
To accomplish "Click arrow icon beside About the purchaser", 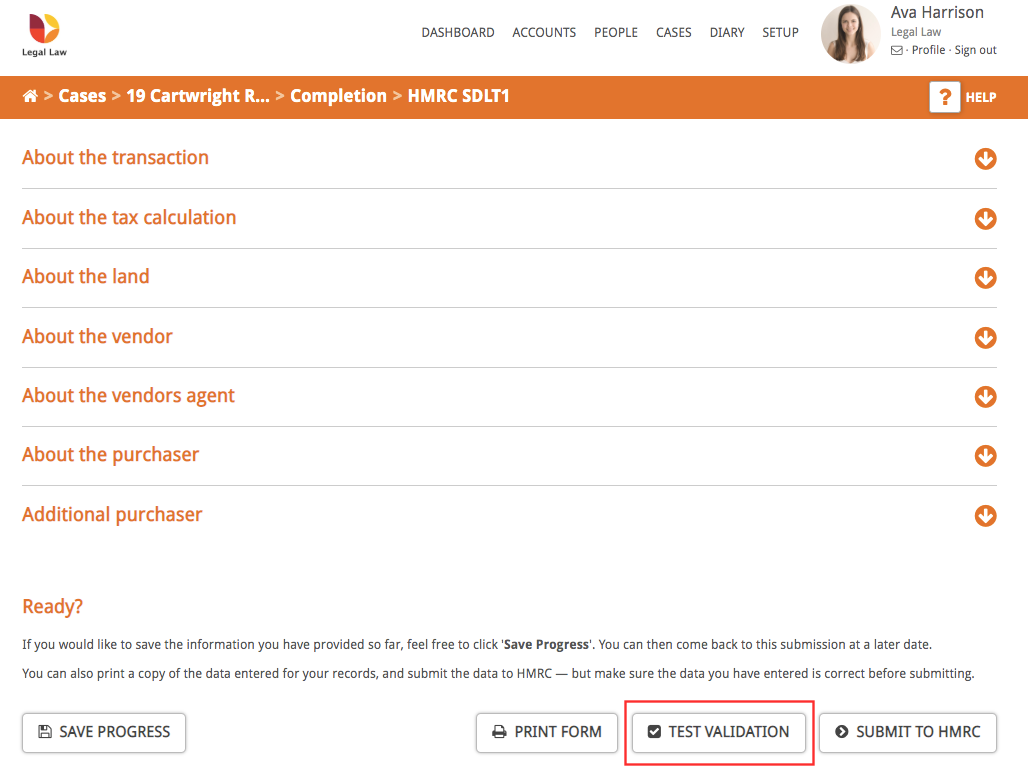I will 985,456.
